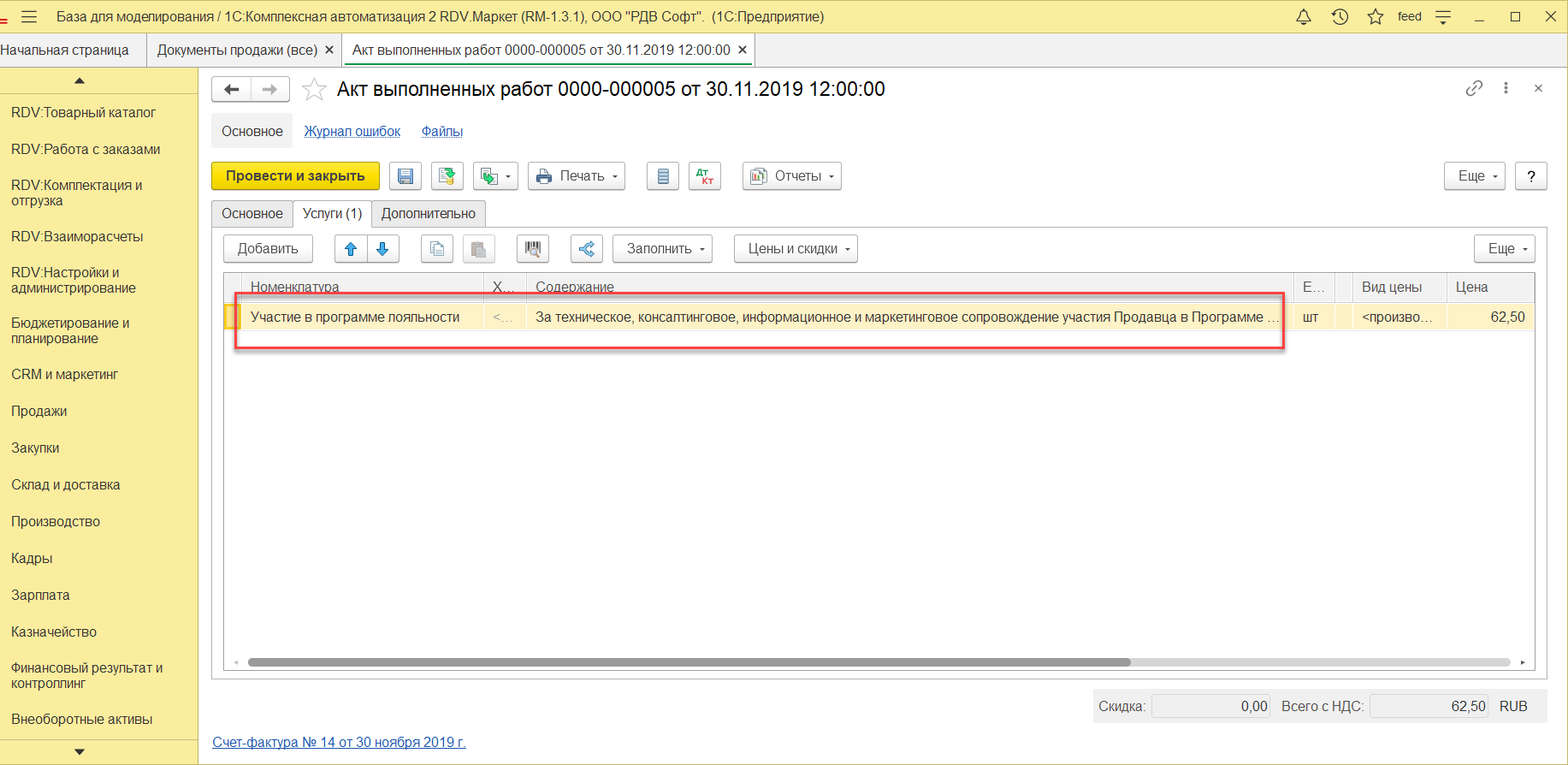Go forward with the right arrow button
Screen dimensions: 1568x765
(x=269, y=89)
